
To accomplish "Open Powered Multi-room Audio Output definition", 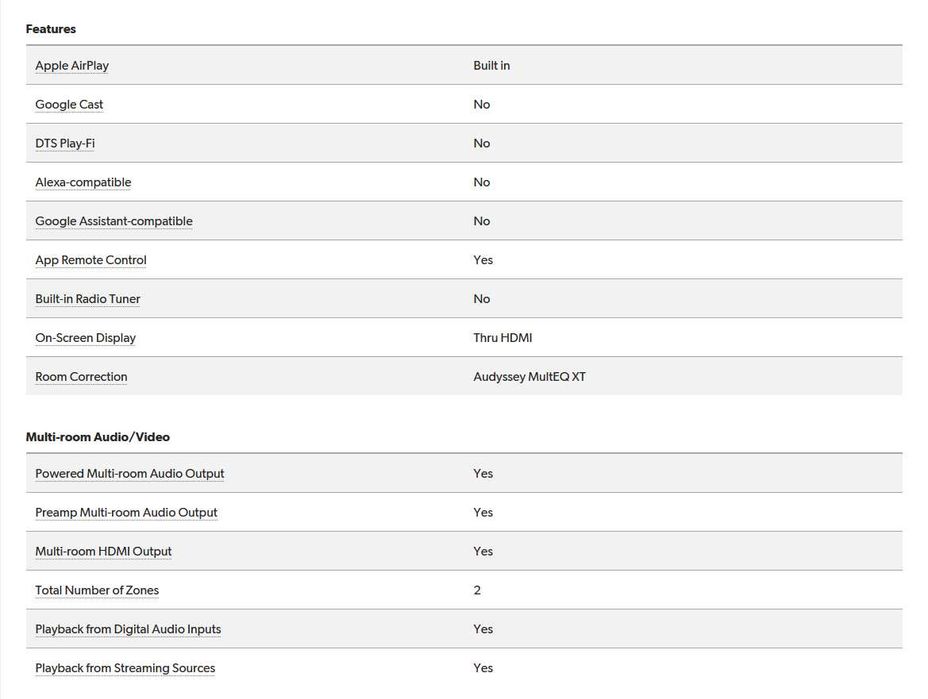I will pos(130,474).
